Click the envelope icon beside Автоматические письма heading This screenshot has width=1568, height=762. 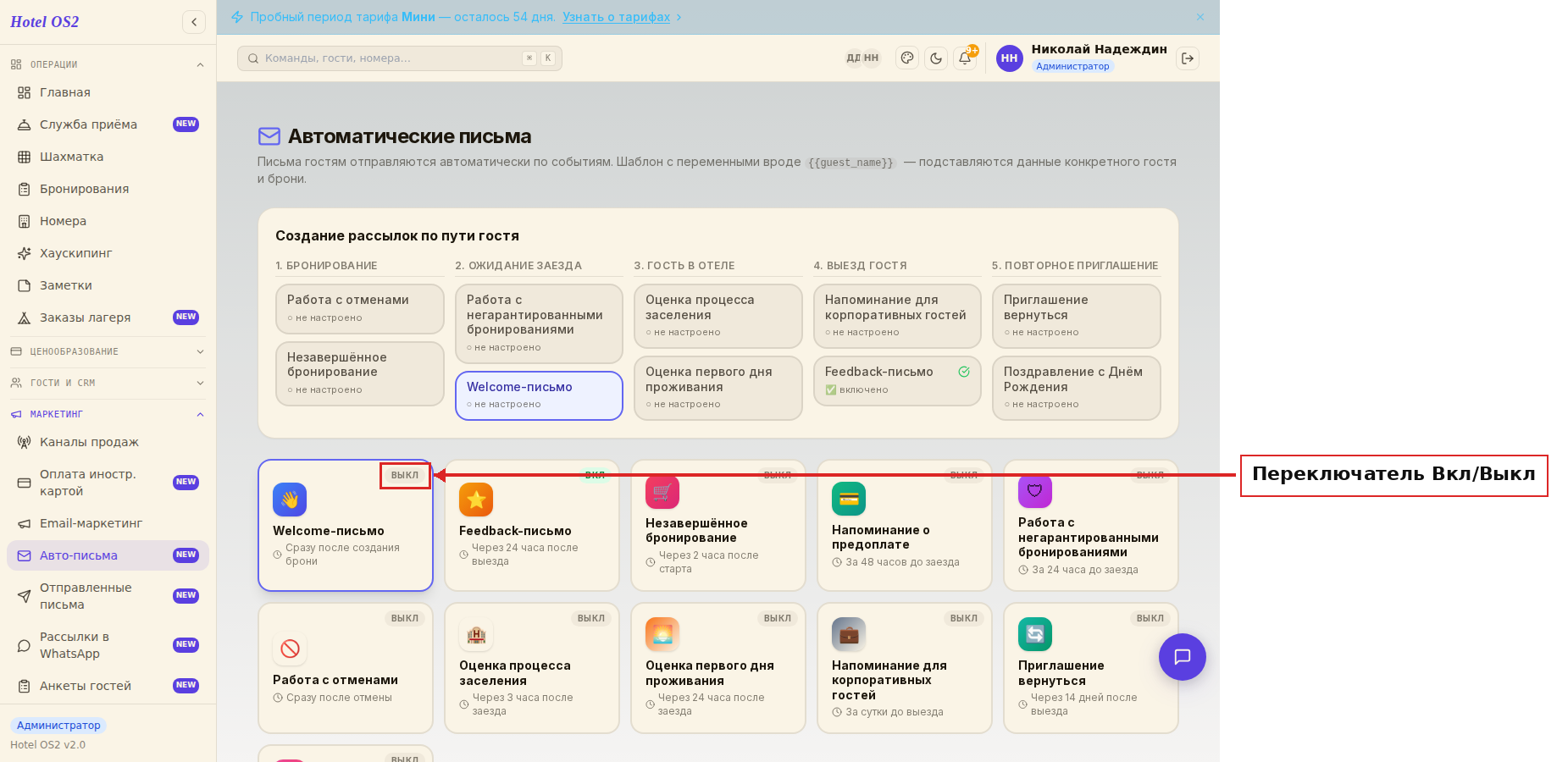[269, 136]
